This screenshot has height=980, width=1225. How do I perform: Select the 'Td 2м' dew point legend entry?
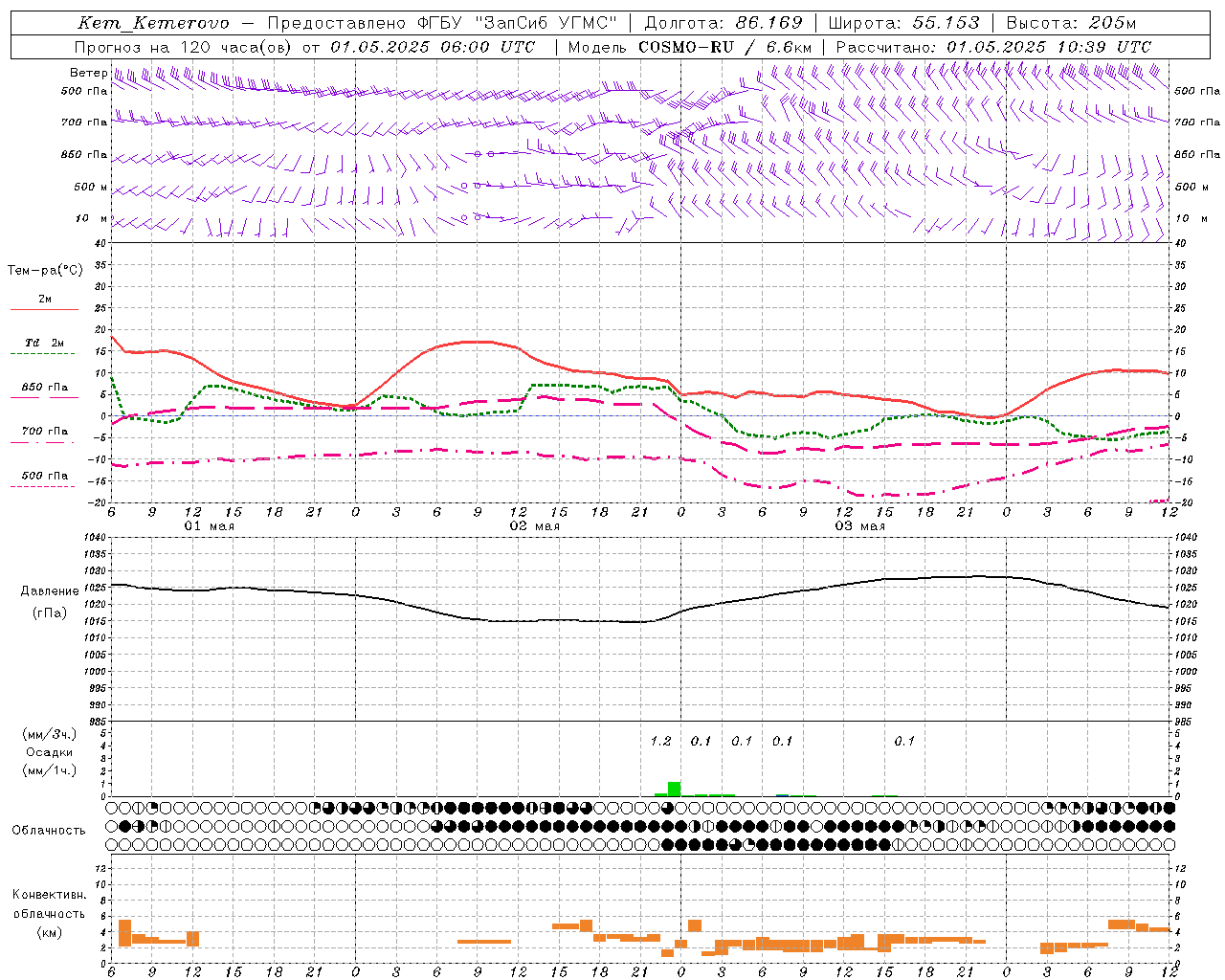45,343
